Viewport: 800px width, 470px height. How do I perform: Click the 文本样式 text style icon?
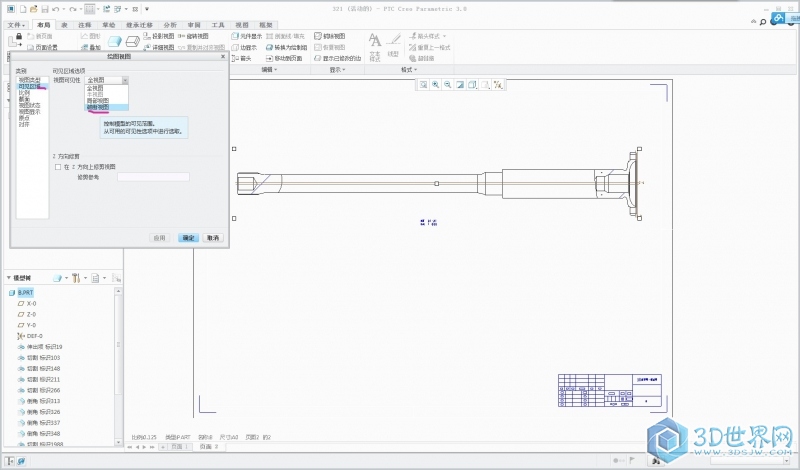[x=374, y=47]
